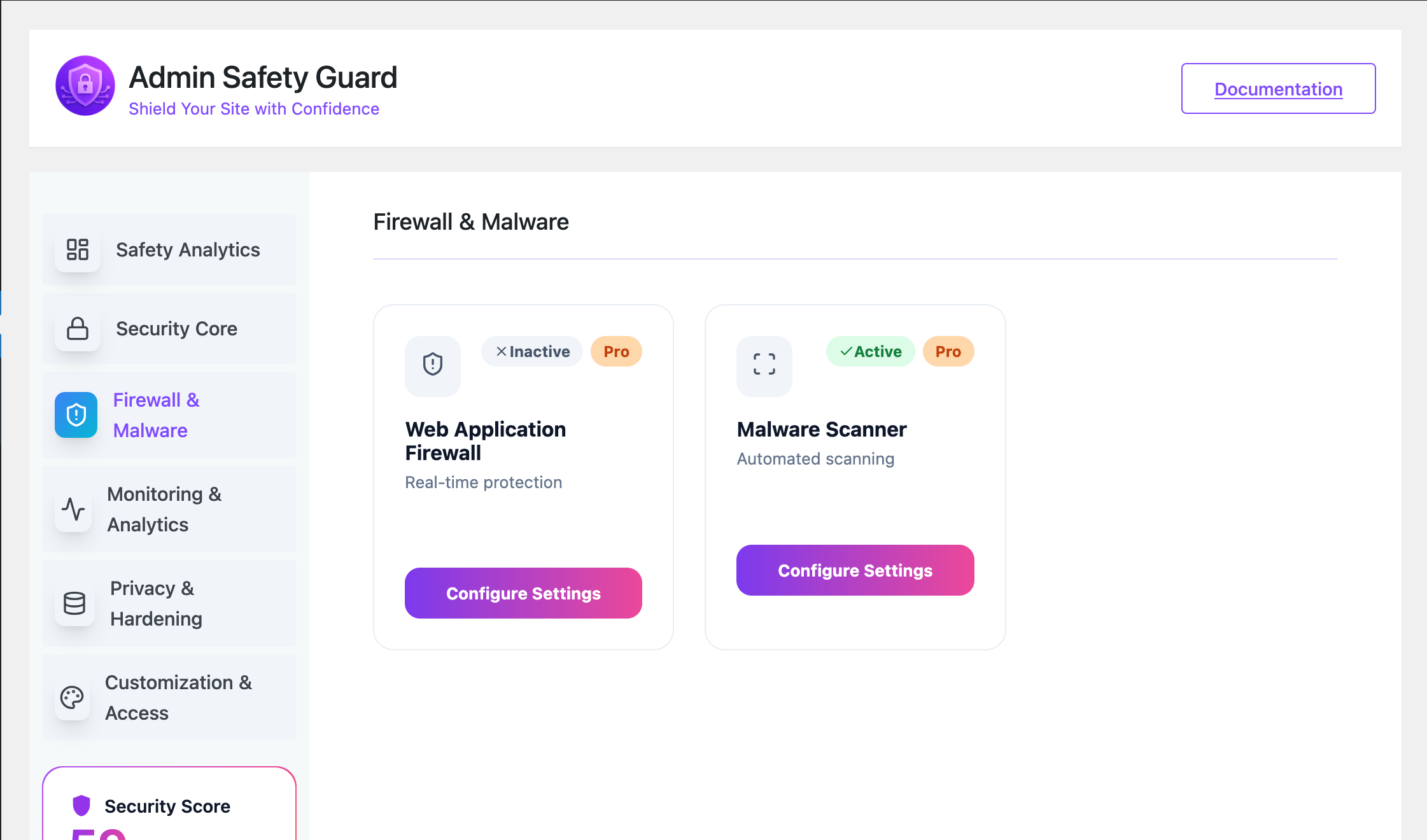1427x840 pixels.
Task: Click the Admin Safety Guard shield logo
Action: (85, 85)
